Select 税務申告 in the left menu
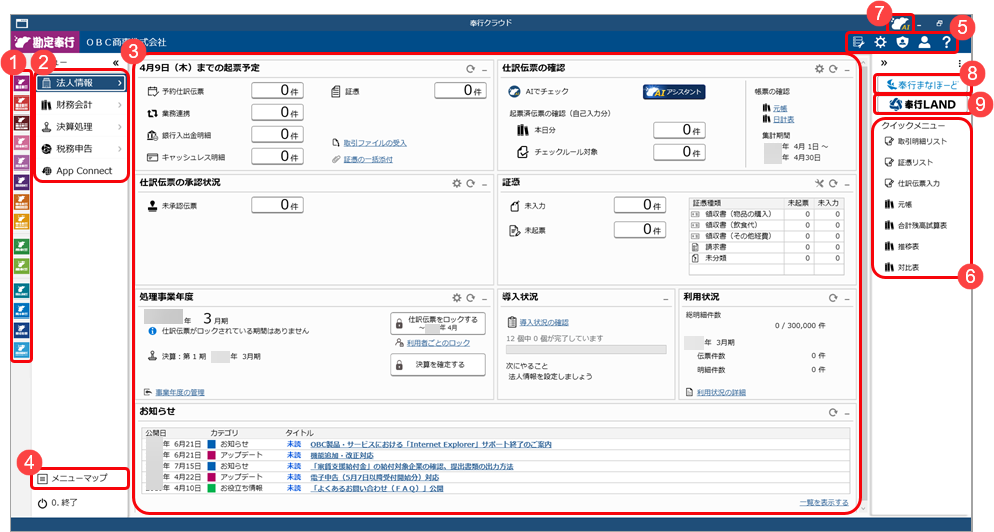The width and height of the screenshot is (994, 532). pyautogui.click(x=81, y=149)
